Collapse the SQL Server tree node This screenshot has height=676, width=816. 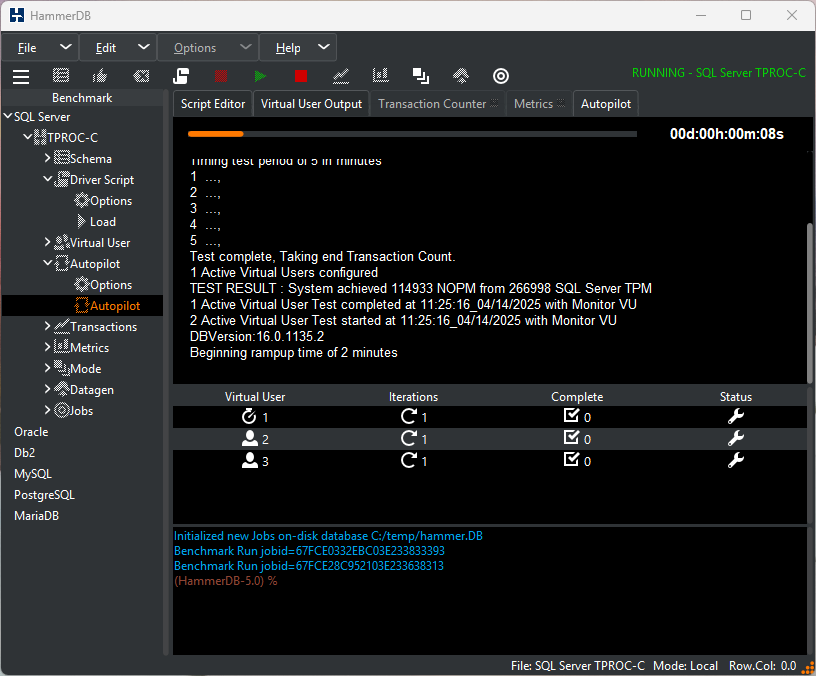[x=8, y=116]
